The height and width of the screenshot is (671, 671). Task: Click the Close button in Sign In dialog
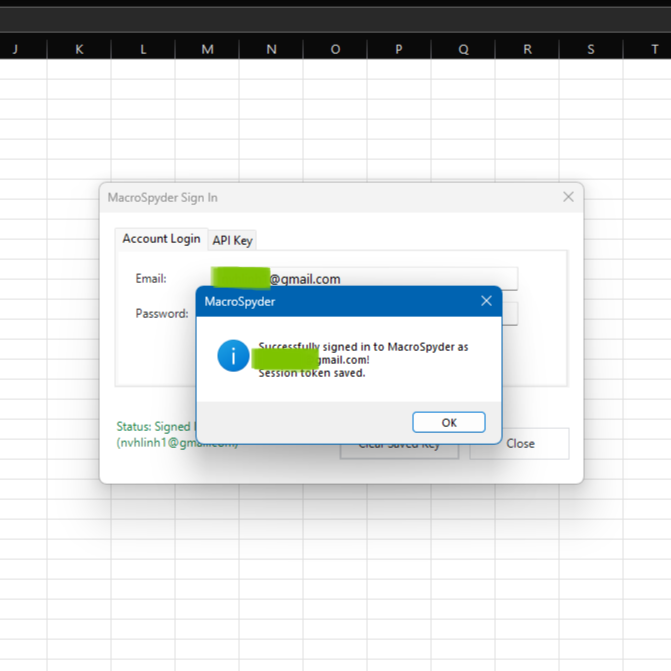(x=520, y=443)
